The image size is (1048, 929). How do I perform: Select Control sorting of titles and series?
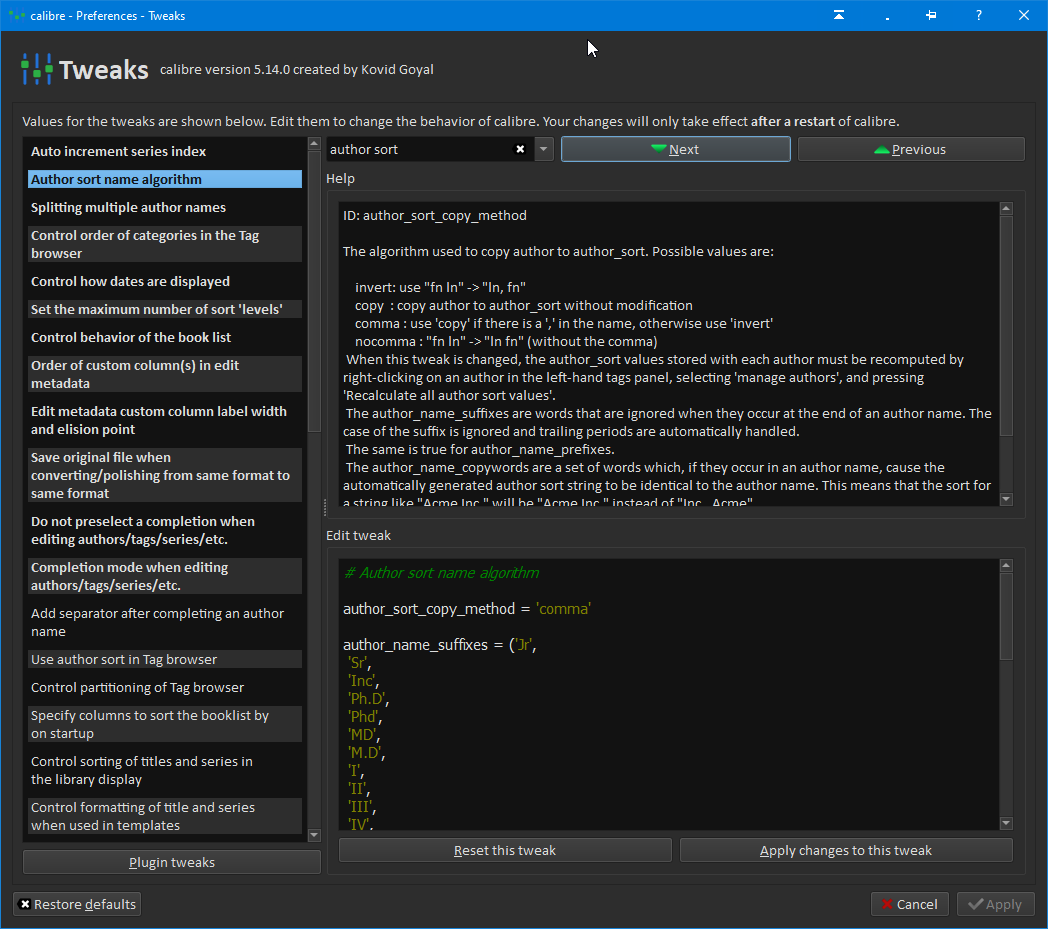click(x=164, y=771)
